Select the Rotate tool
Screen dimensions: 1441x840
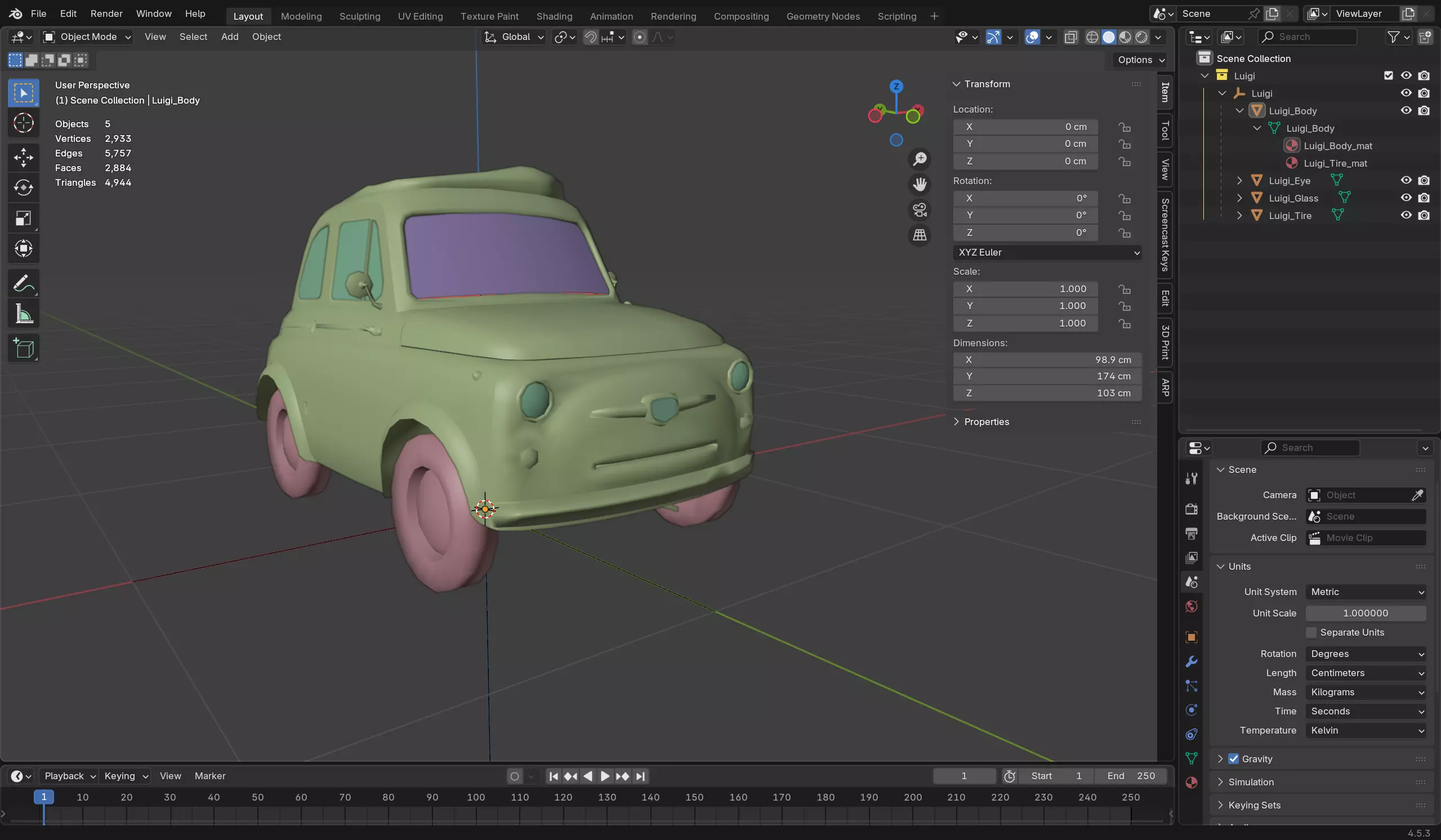[x=24, y=187]
